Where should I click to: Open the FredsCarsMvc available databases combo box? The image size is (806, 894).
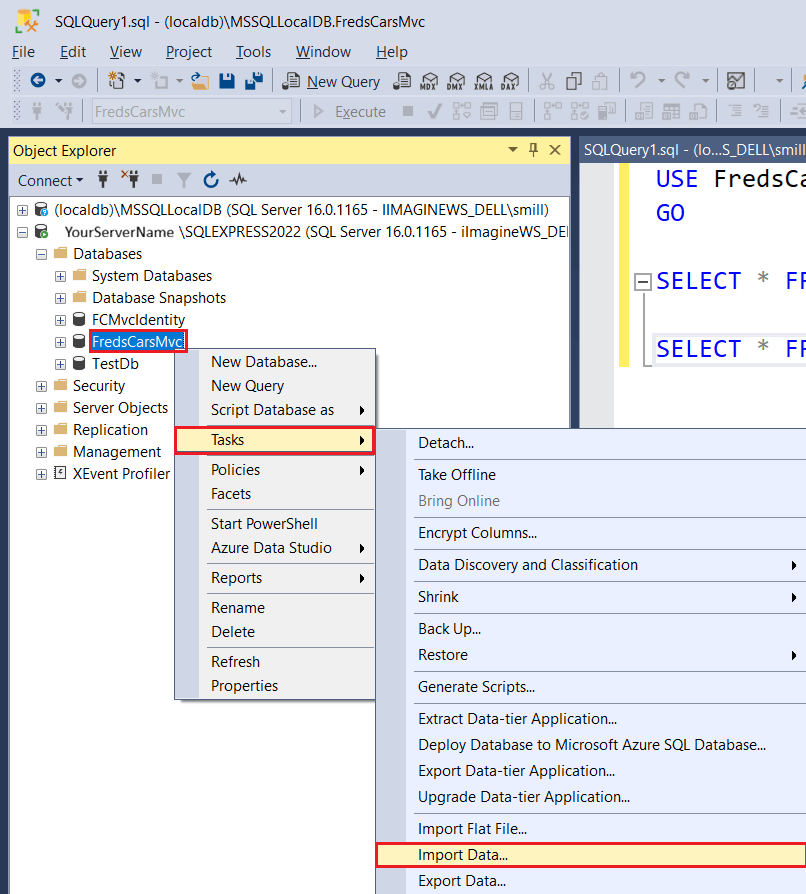[192, 111]
